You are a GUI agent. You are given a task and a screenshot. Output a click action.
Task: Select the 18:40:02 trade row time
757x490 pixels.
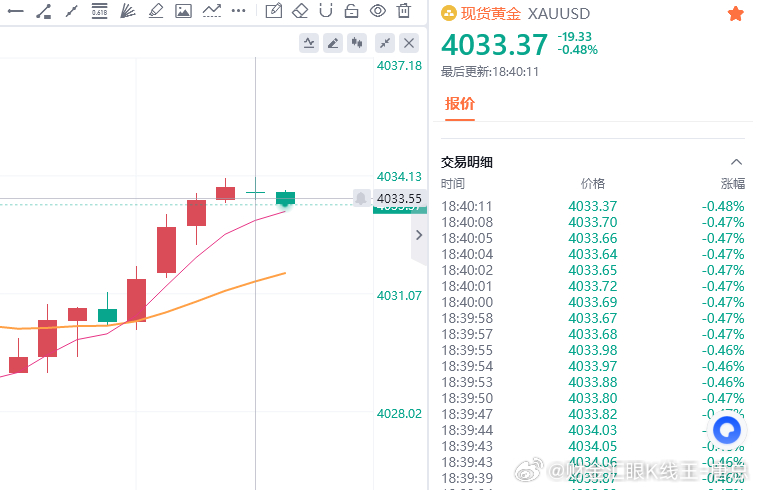click(467, 270)
